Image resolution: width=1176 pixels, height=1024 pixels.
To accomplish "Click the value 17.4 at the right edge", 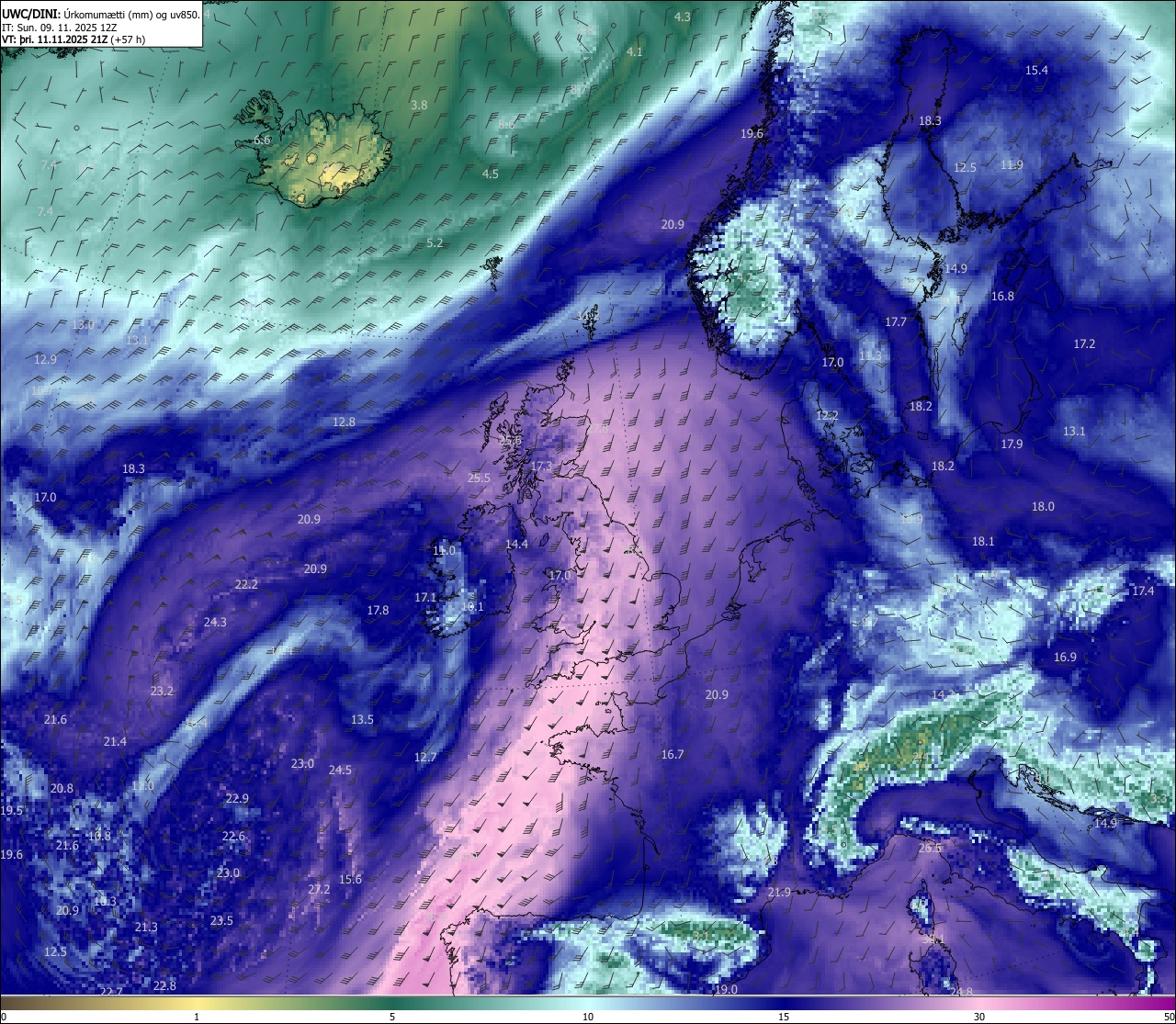I will point(1143,591).
